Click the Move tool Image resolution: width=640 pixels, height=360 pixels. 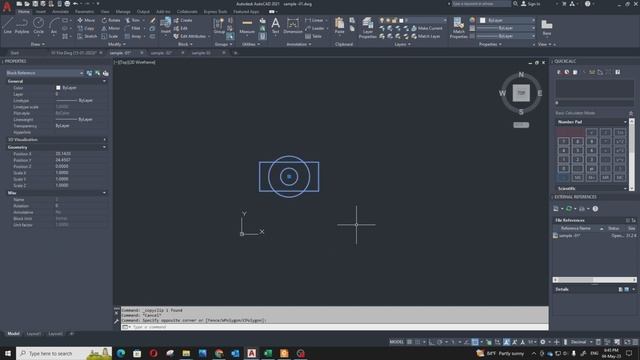click(86, 20)
